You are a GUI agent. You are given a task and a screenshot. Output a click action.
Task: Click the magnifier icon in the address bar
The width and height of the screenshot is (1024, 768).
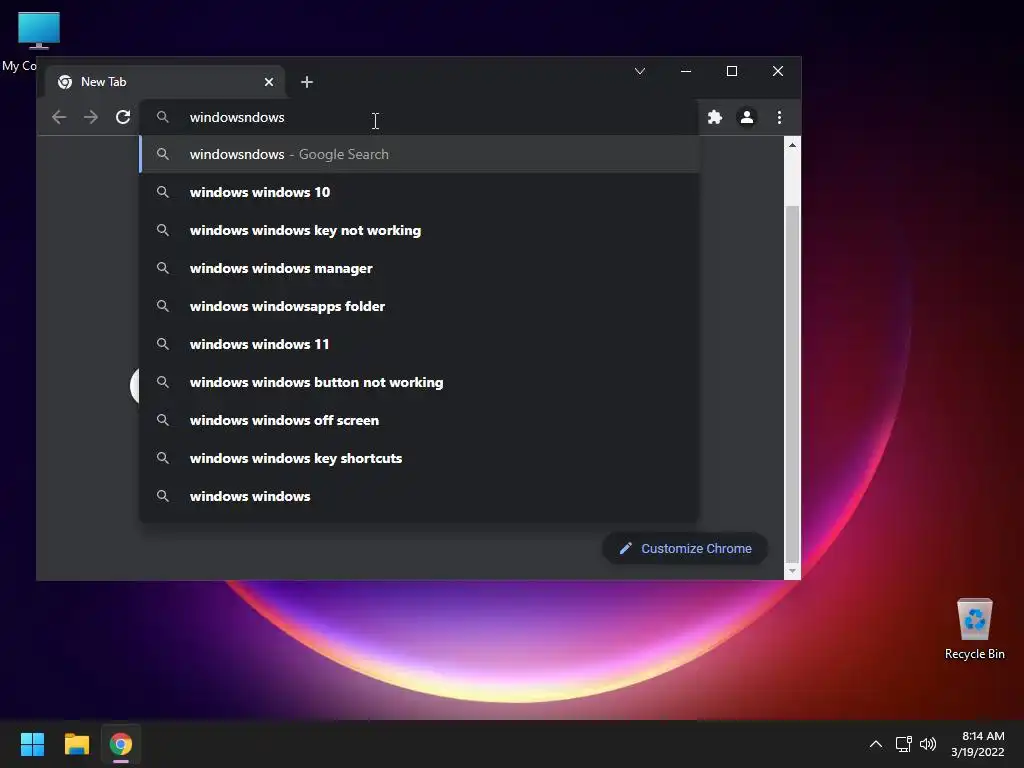pos(163,118)
